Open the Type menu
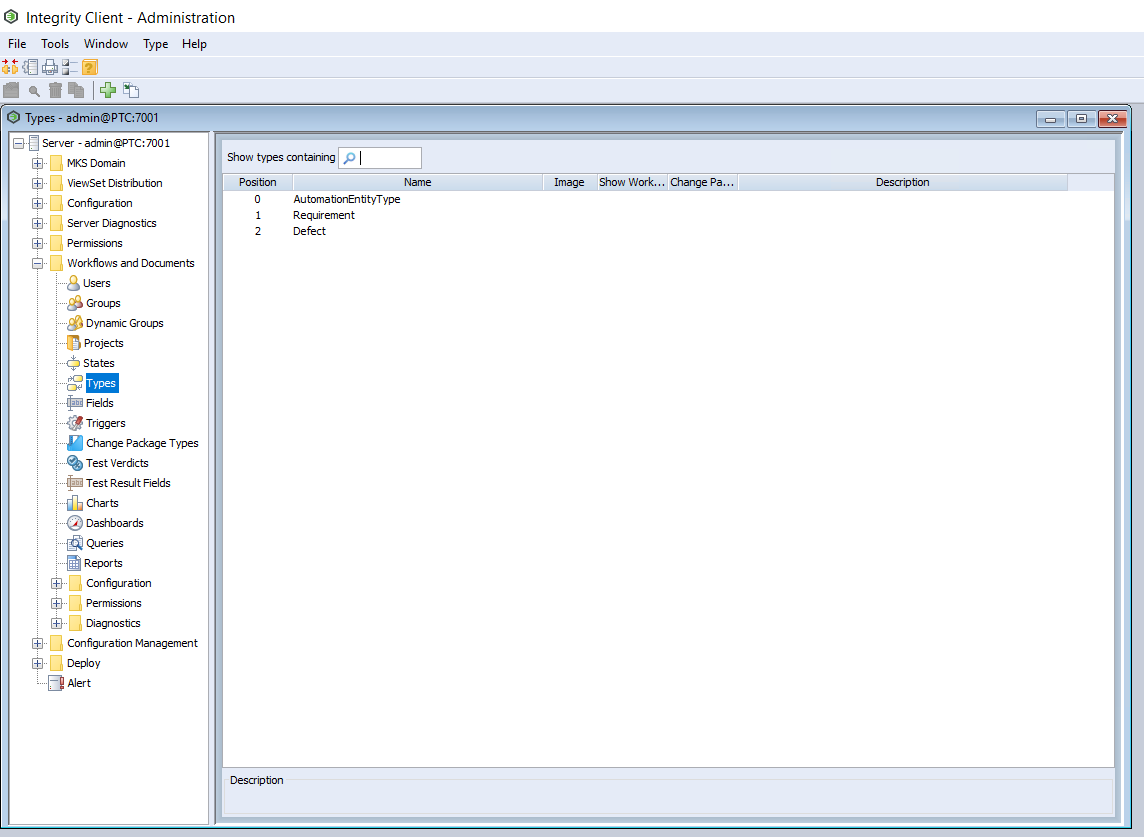 point(155,44)
